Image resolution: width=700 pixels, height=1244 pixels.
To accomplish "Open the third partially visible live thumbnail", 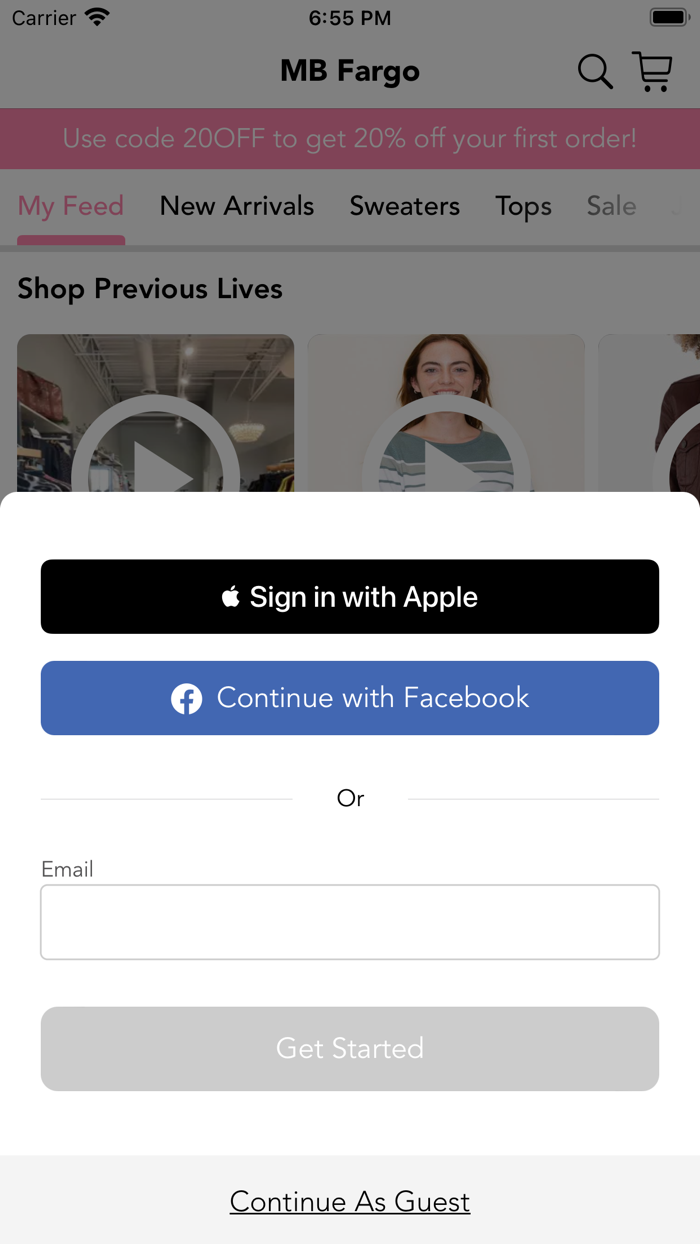I will tap(649, 413).
